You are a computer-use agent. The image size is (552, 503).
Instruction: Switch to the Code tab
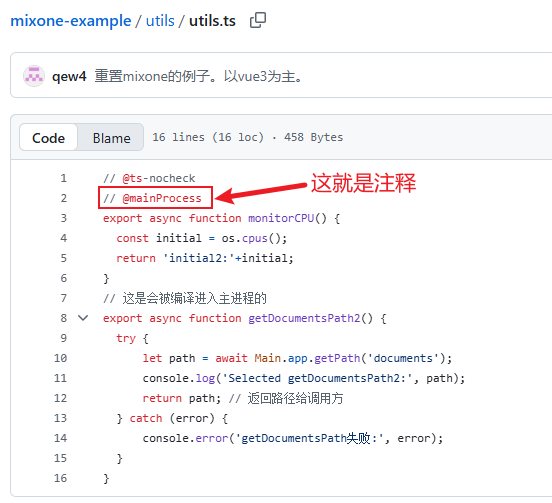(x=49, y=138)
